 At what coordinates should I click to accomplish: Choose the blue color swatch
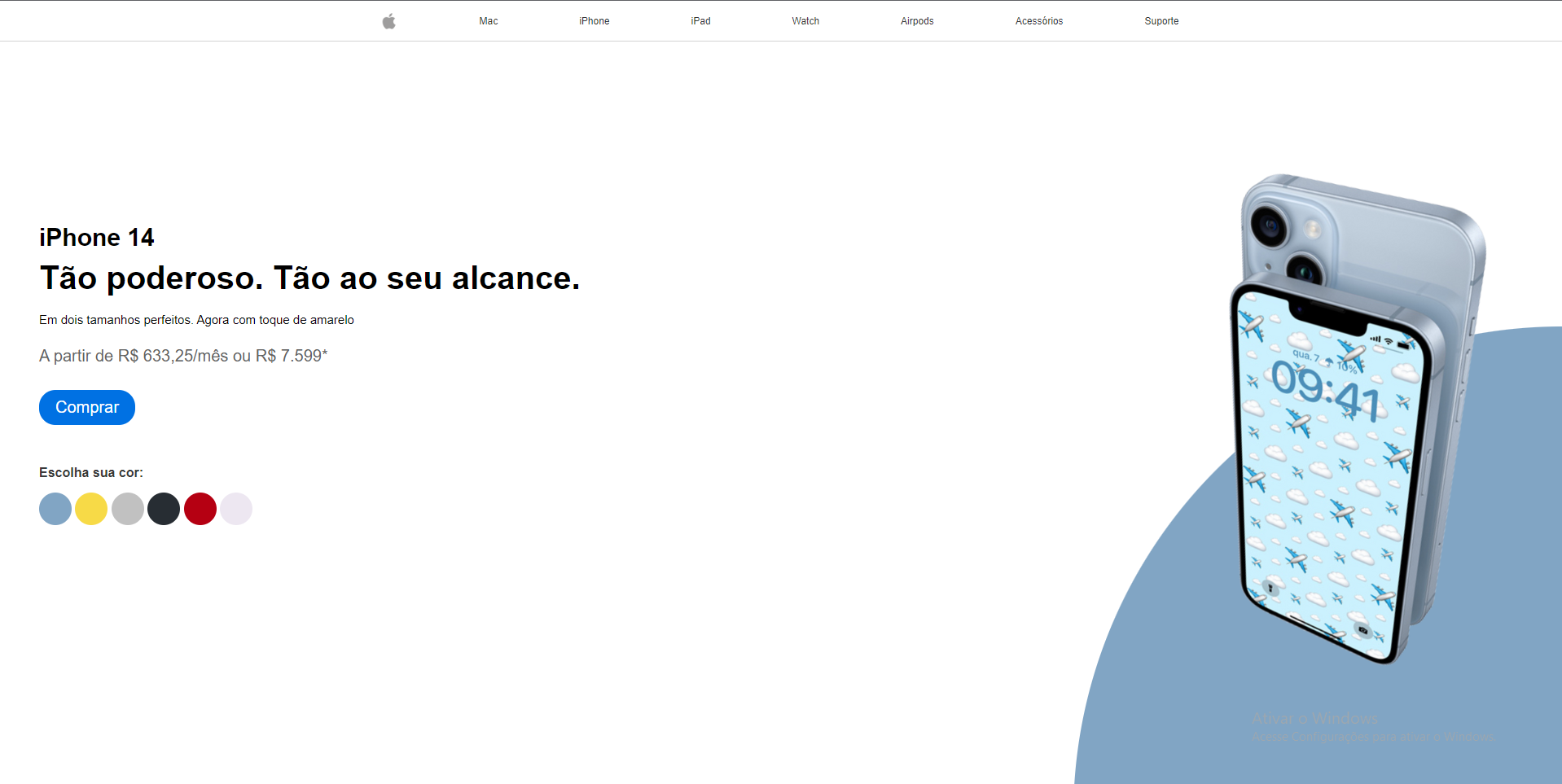[55, 509]
